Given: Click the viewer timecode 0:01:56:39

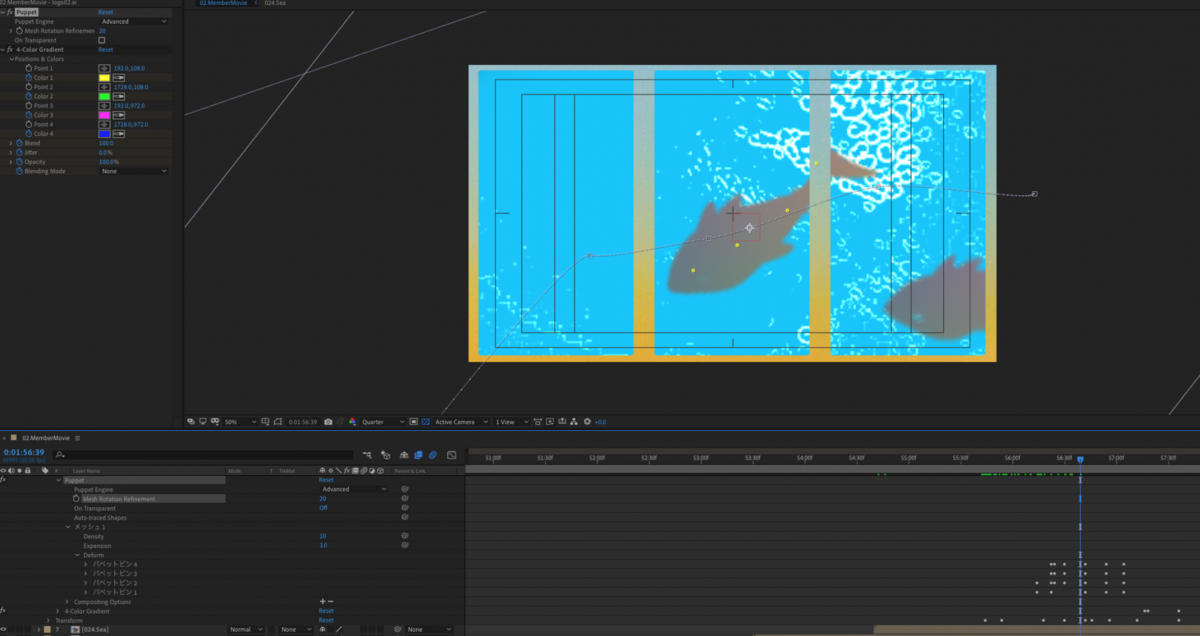Looking at the screenshot, I should [302, 422].
